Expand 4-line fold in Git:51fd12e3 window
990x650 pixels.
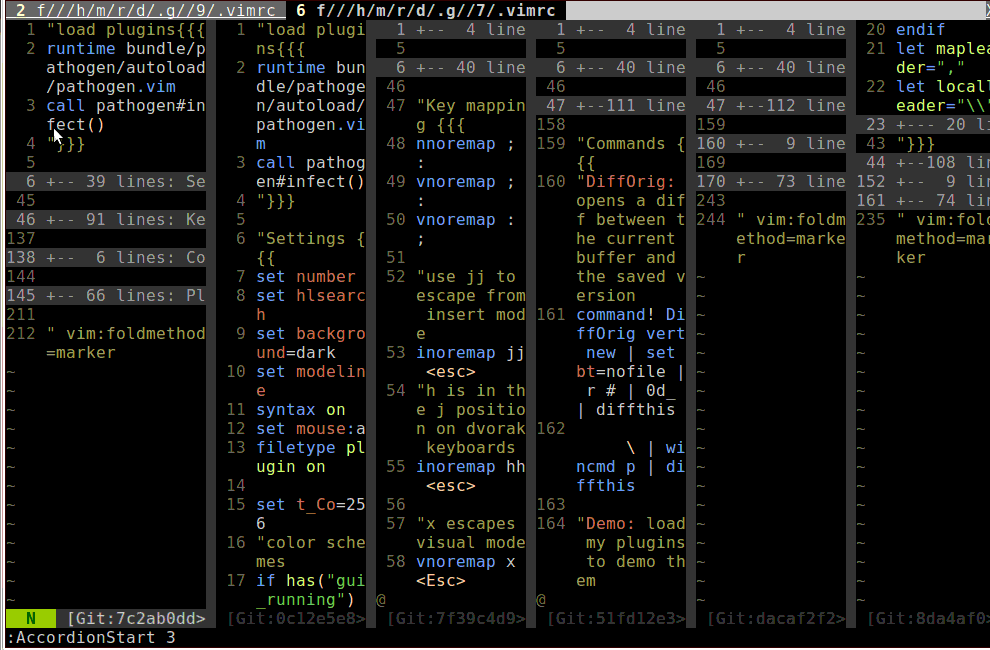point(611,30)
